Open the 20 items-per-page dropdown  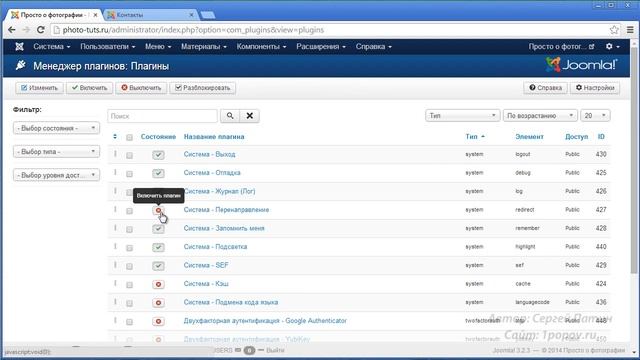tap(595, 116)
